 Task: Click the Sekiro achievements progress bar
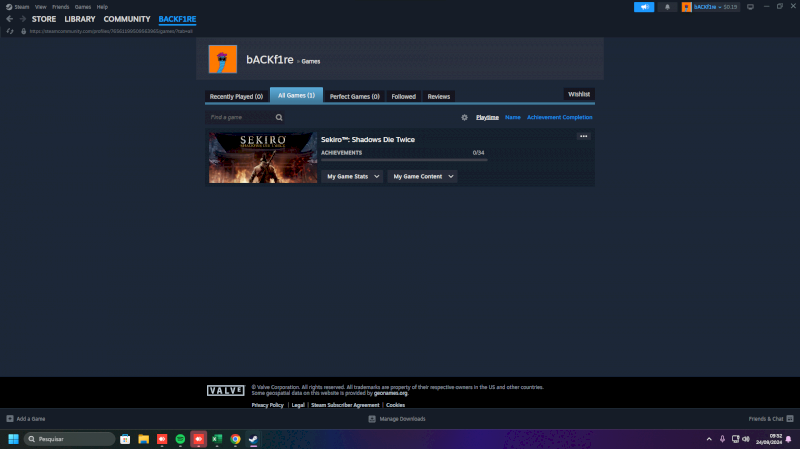click(404, 160)
